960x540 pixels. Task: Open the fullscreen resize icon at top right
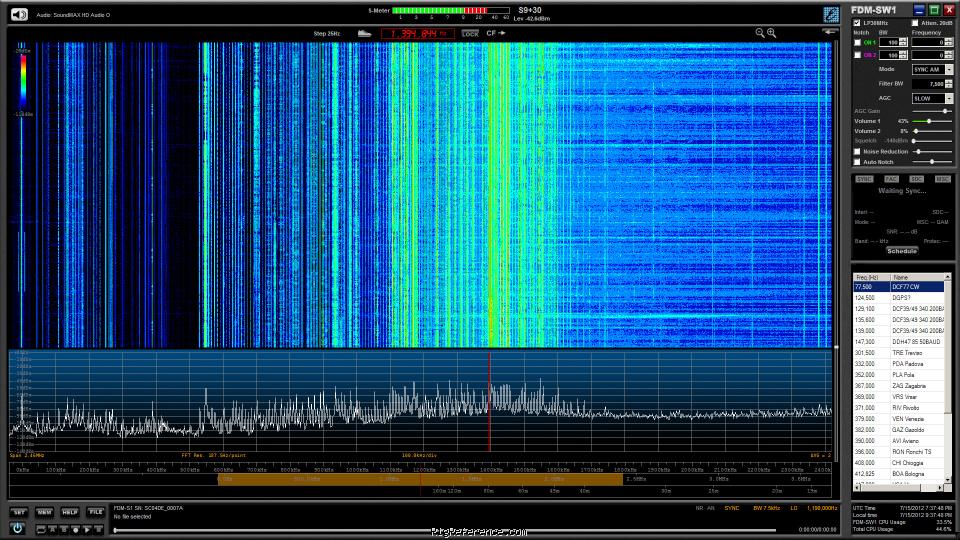[x=831, y=14]
